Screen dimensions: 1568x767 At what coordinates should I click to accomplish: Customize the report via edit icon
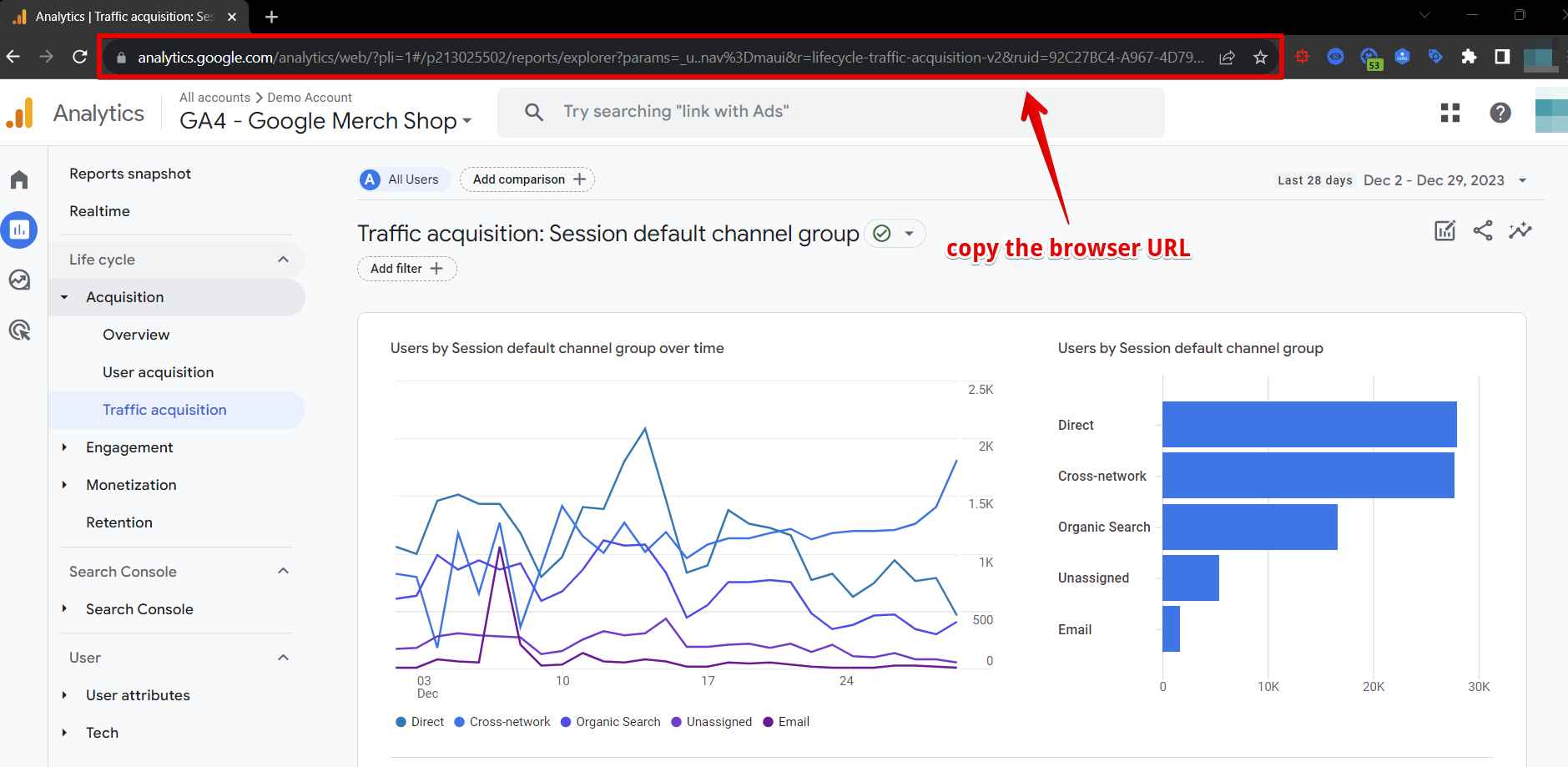pyautogui.click(x=1444, y=230)
